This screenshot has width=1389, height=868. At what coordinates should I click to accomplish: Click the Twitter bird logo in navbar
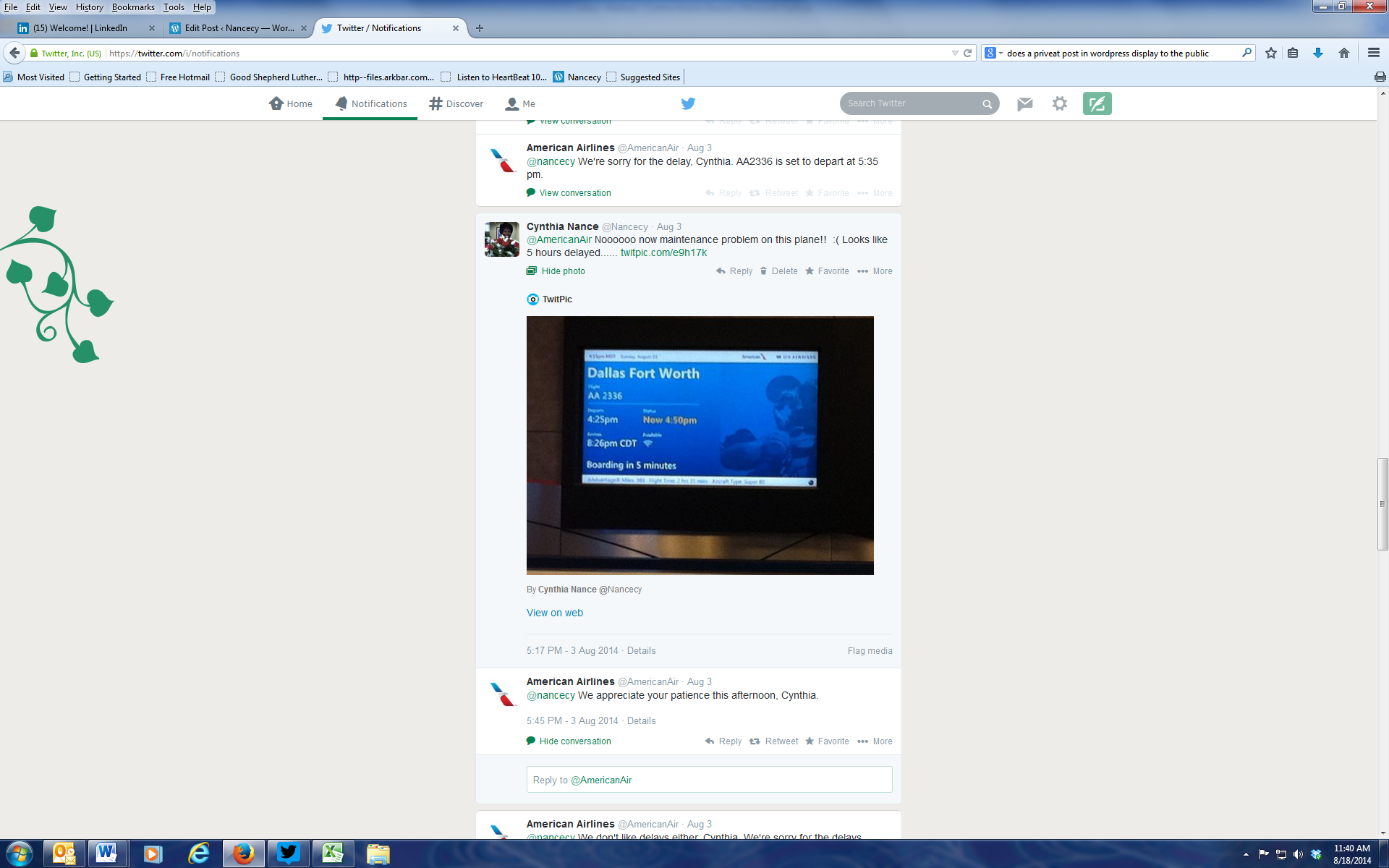688,103
